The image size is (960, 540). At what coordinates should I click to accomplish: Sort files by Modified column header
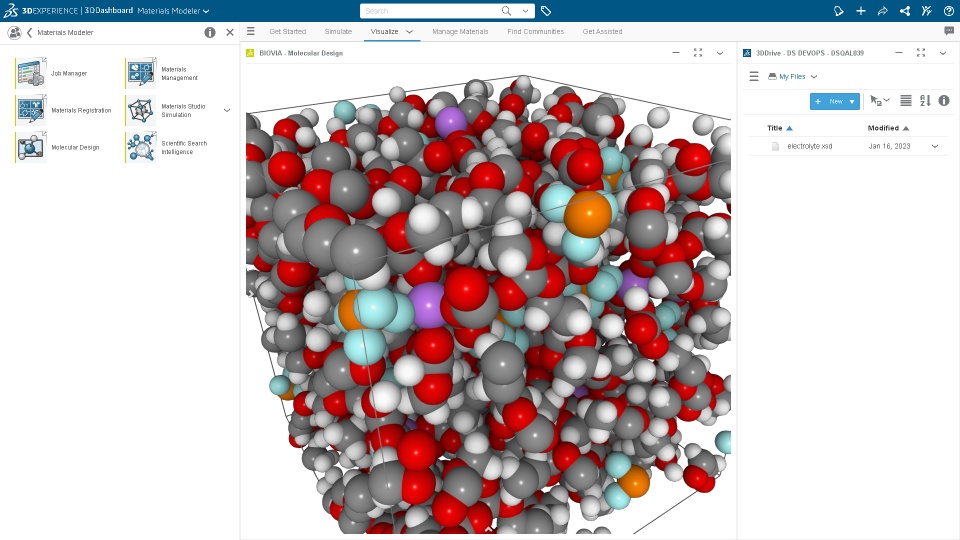(x=883, y=128)
